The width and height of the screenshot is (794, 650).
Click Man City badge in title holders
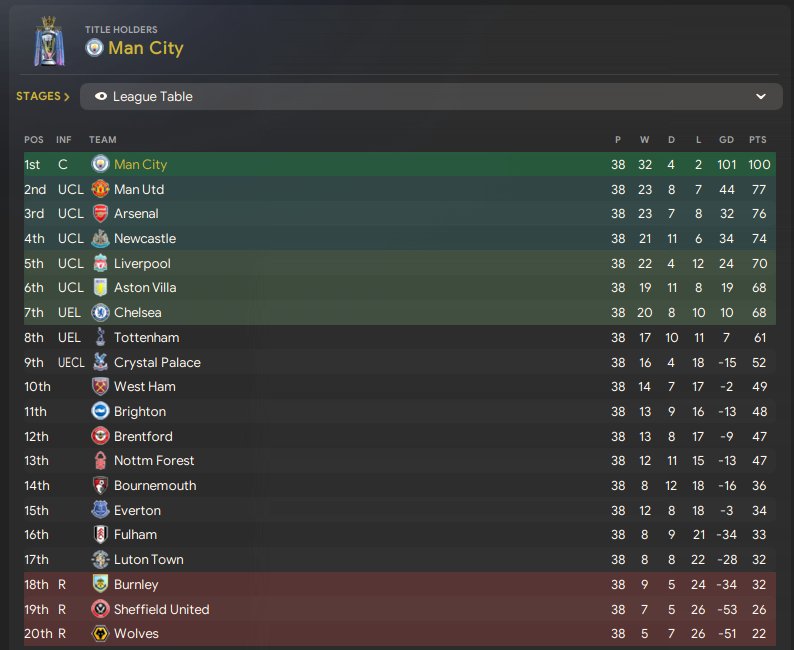[94, 48]
